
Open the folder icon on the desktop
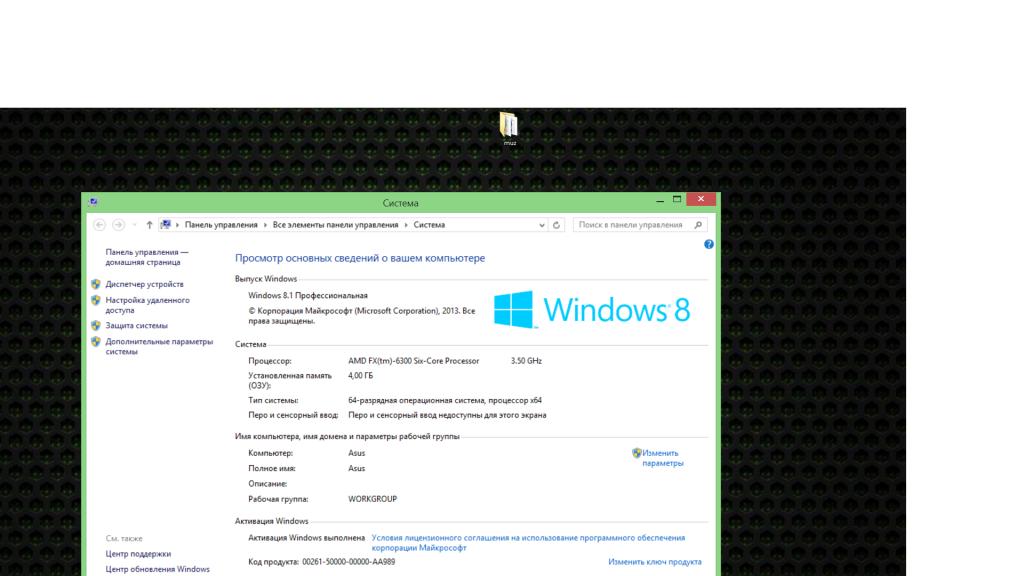[509, 127]
